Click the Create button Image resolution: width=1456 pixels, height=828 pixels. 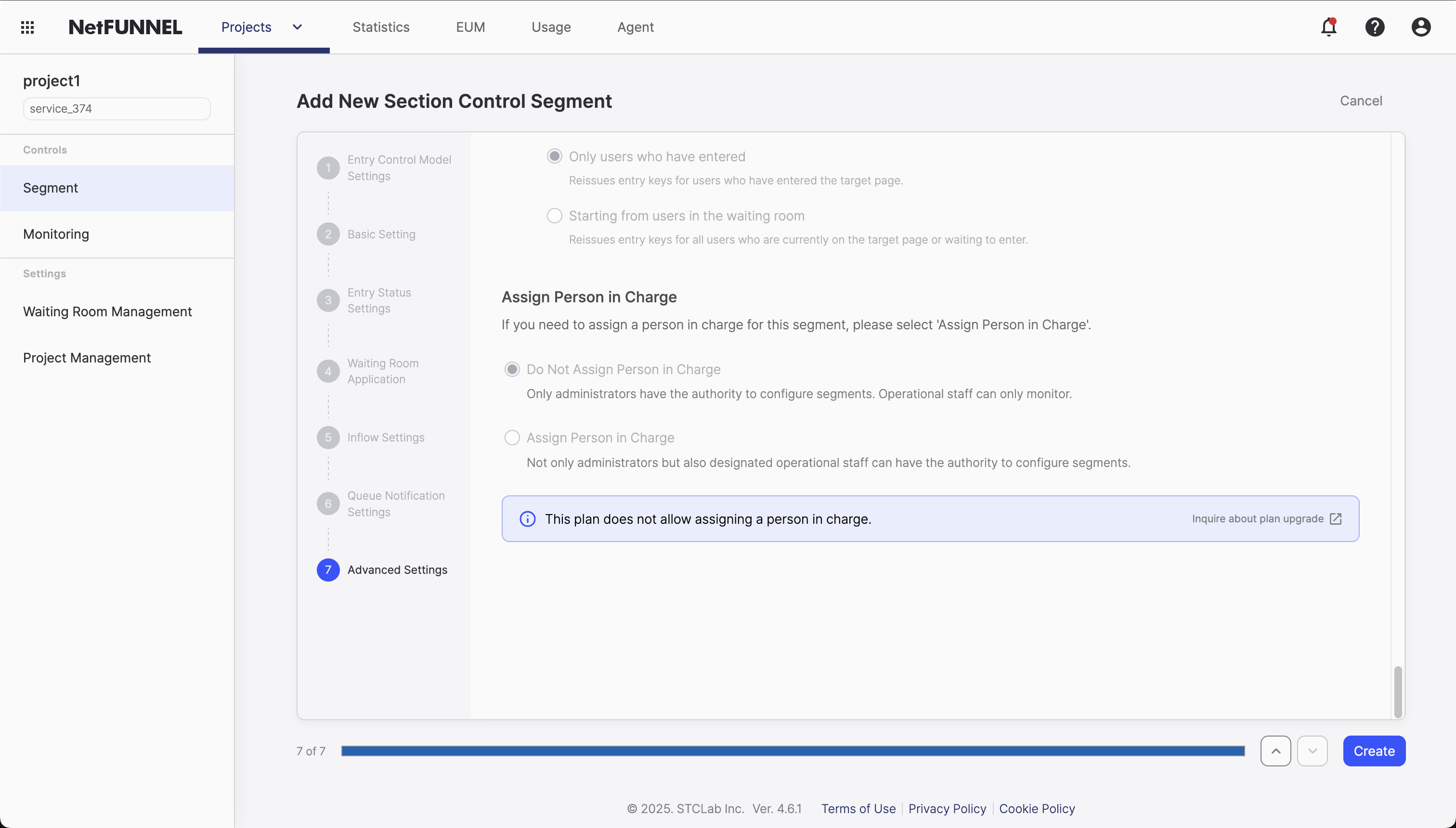[x=1374, y=750]
